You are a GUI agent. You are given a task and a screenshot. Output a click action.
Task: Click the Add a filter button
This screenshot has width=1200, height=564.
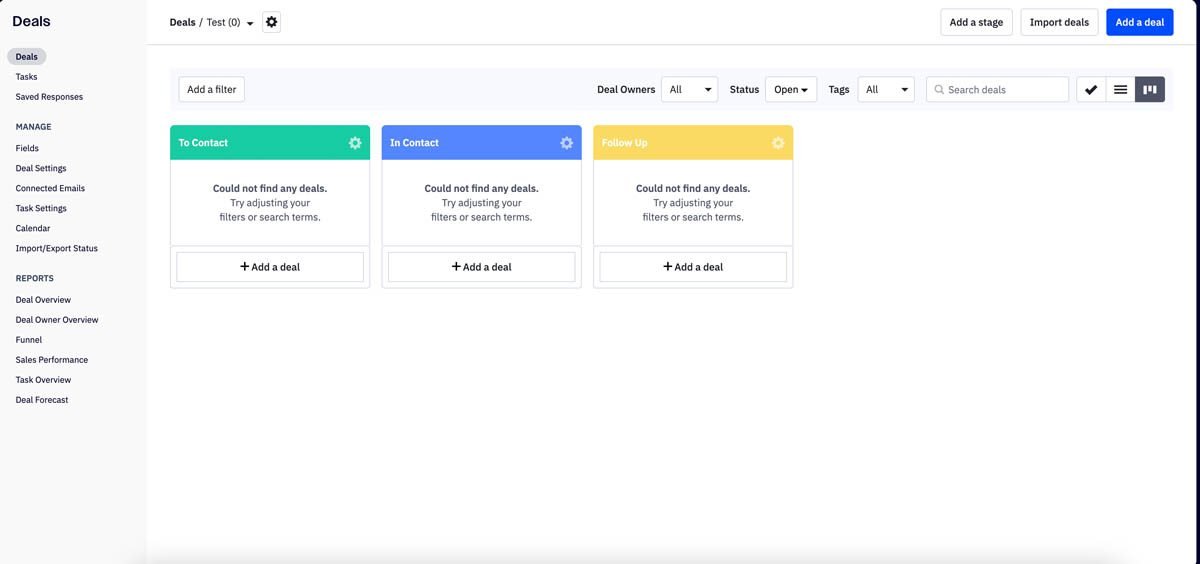point(211,90)
